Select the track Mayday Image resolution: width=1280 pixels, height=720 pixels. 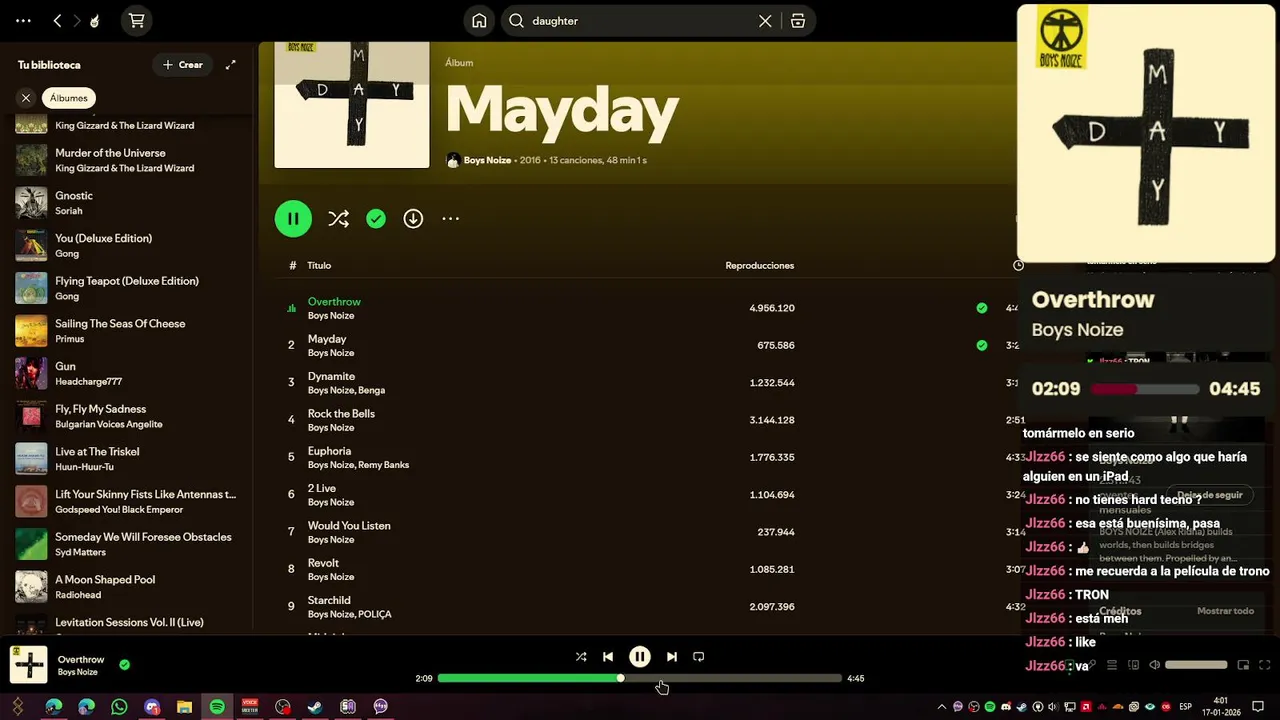327,339
